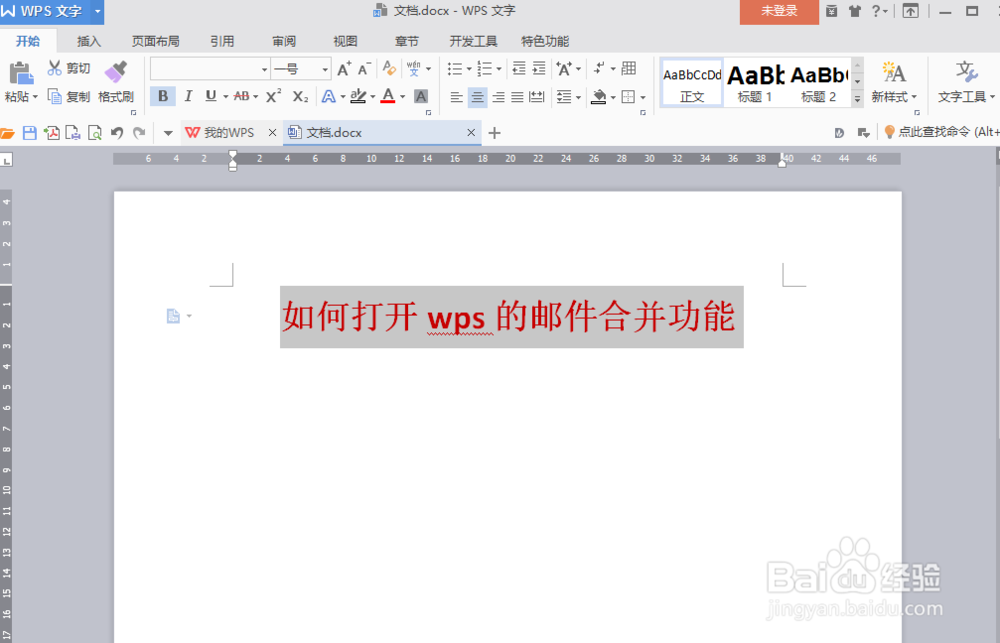
Task: Open the underline style dropdown arrow
Action: (x=226, y=97)
